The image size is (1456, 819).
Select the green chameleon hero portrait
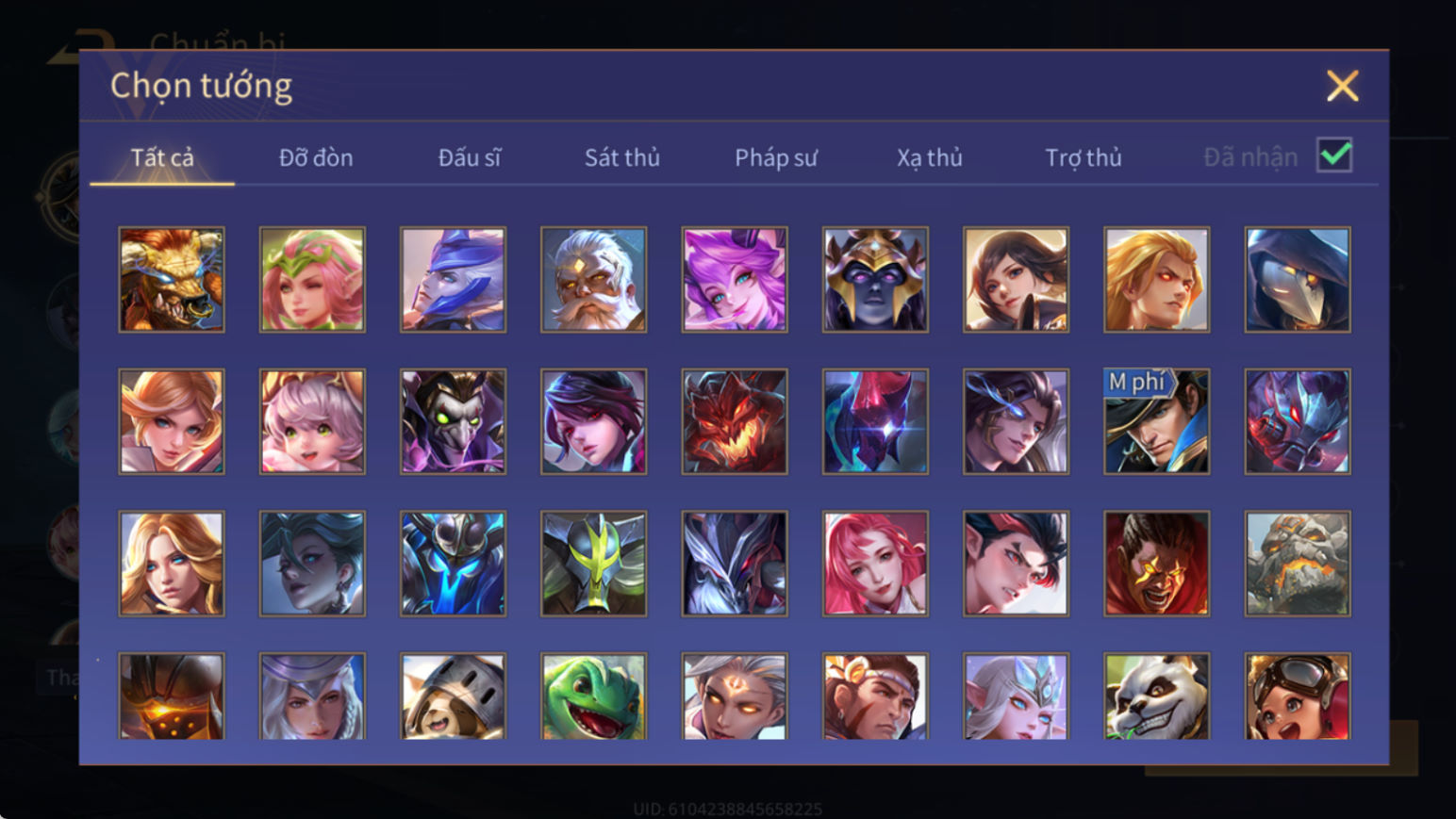click(594, 696)
